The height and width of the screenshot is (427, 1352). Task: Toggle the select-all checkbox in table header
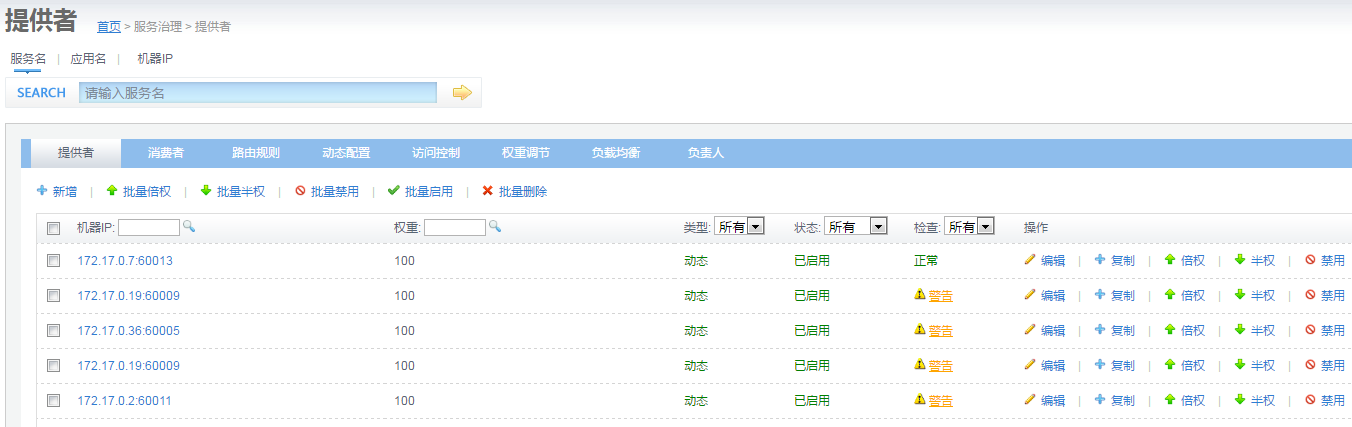[54, 228]
